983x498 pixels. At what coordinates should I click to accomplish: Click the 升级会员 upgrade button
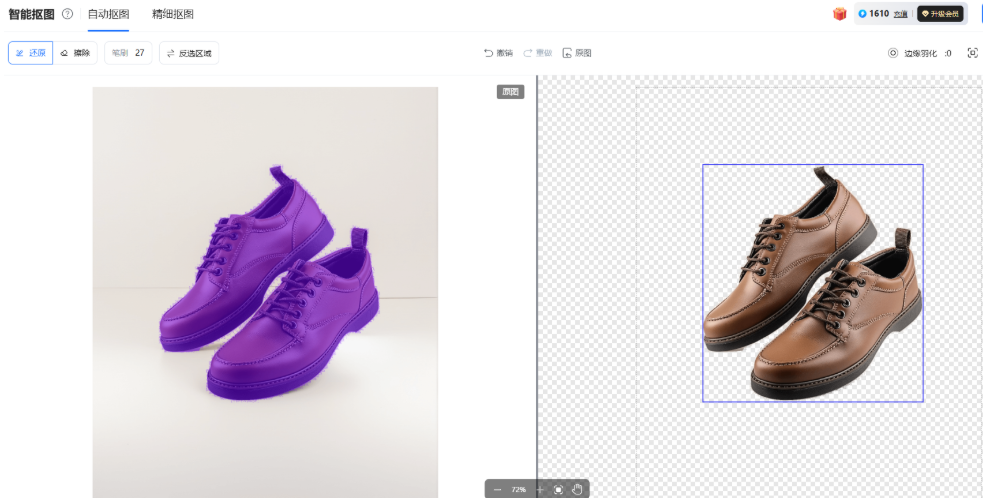pos(940,14)
